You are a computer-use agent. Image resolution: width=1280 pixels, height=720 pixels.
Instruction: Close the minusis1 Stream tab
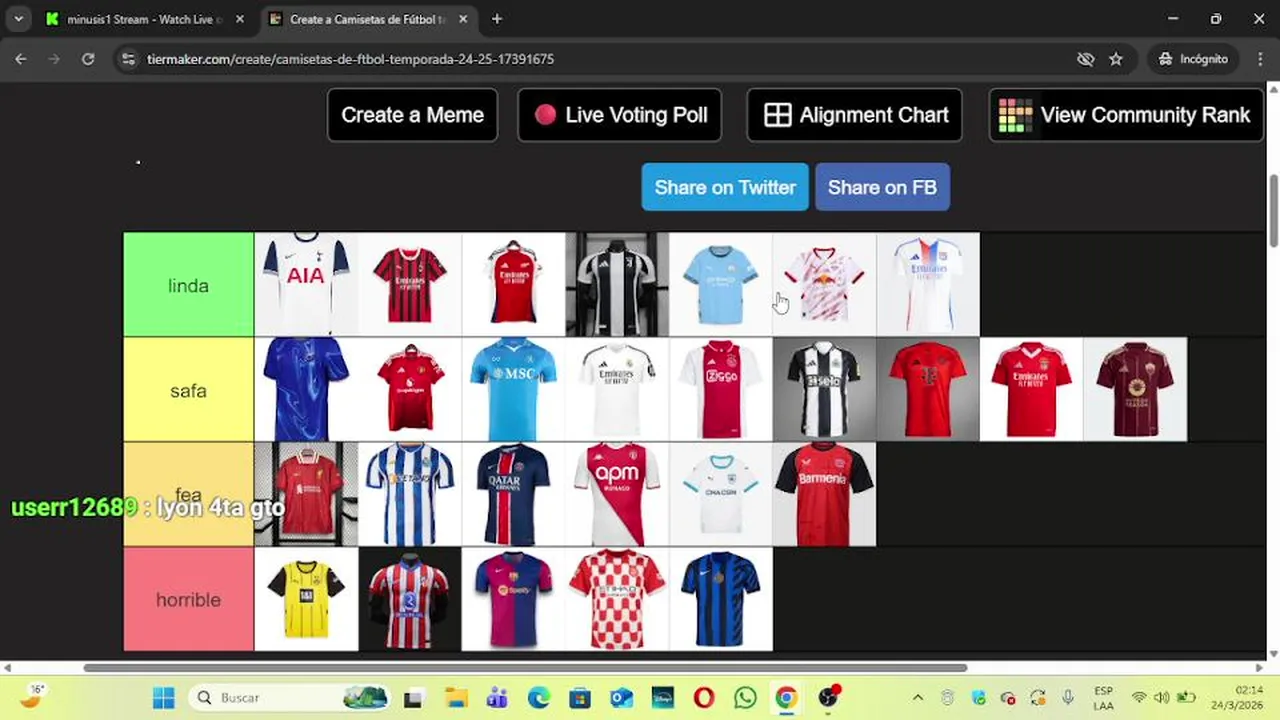pos(239,19)
